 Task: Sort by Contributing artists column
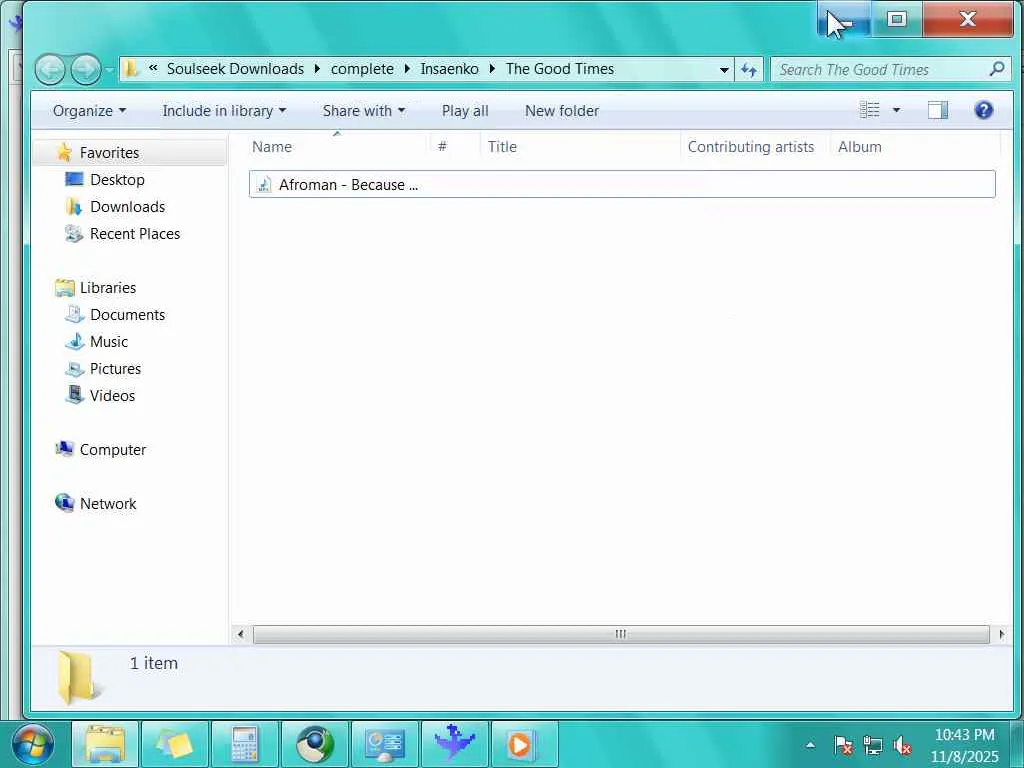(x=754, y=147)
